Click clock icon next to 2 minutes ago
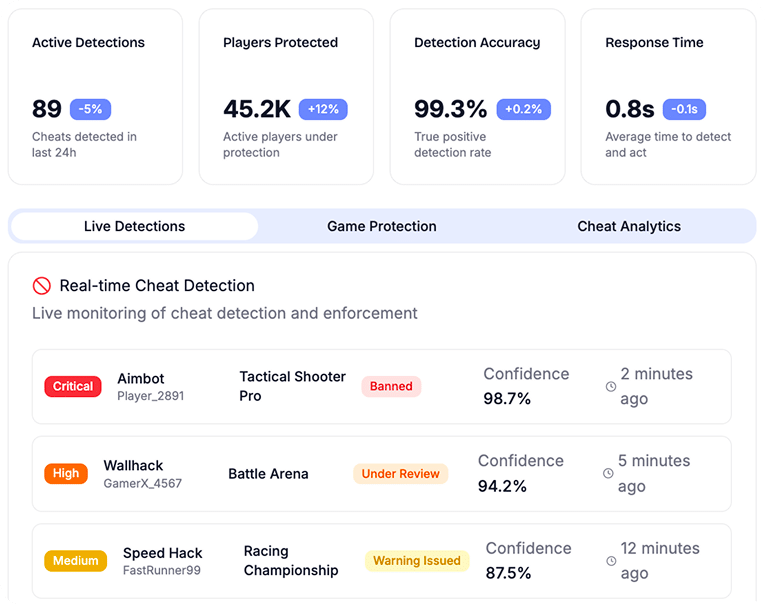This screenshot has width=766, height=605. pyautogui.click(x=611, y=386)
